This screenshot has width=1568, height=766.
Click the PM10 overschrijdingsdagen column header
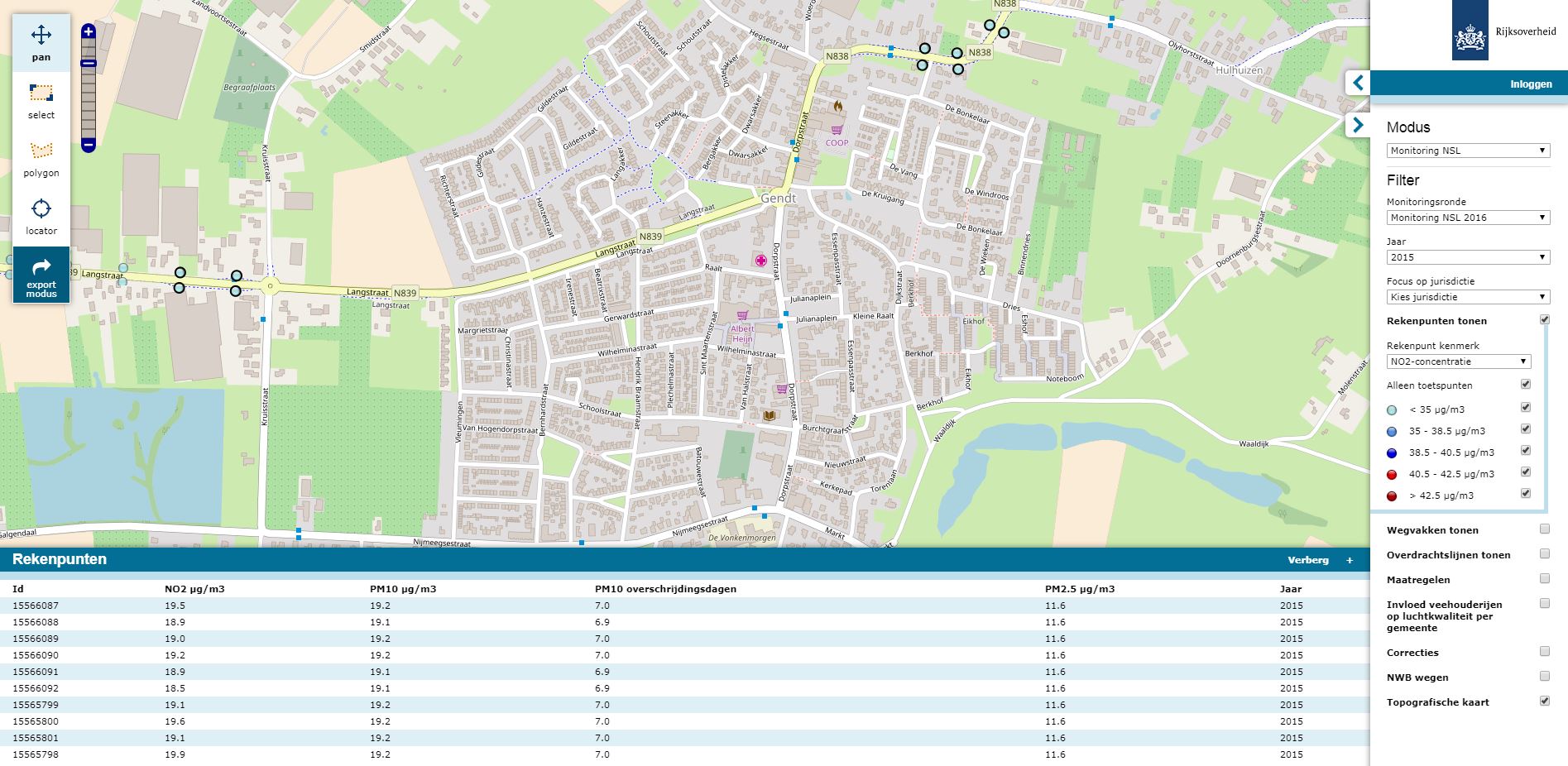pos(665,589)
